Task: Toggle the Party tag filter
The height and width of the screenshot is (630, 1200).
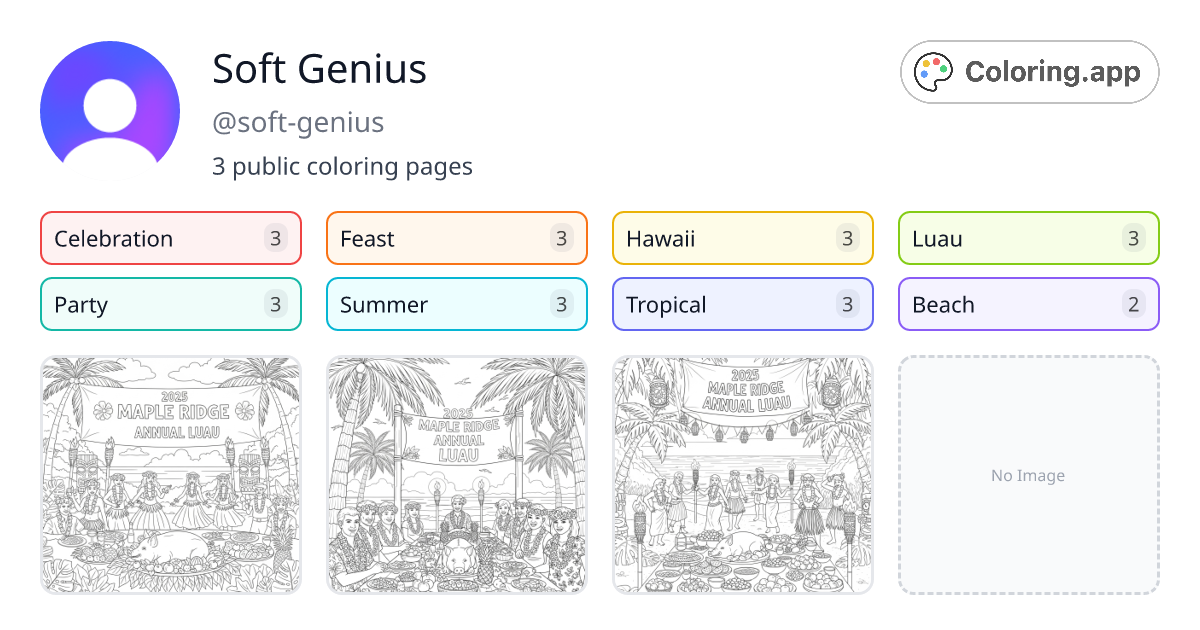Action: click(x=170, y=304)
